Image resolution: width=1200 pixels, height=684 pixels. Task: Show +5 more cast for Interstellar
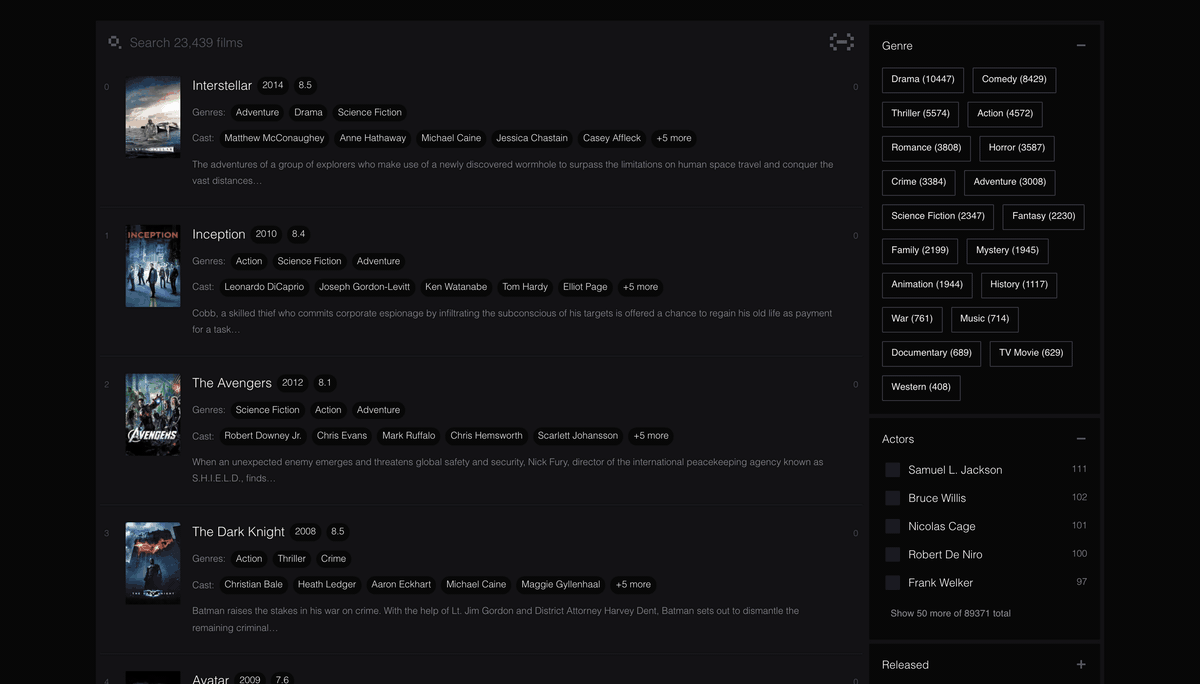tap(674, 138)
